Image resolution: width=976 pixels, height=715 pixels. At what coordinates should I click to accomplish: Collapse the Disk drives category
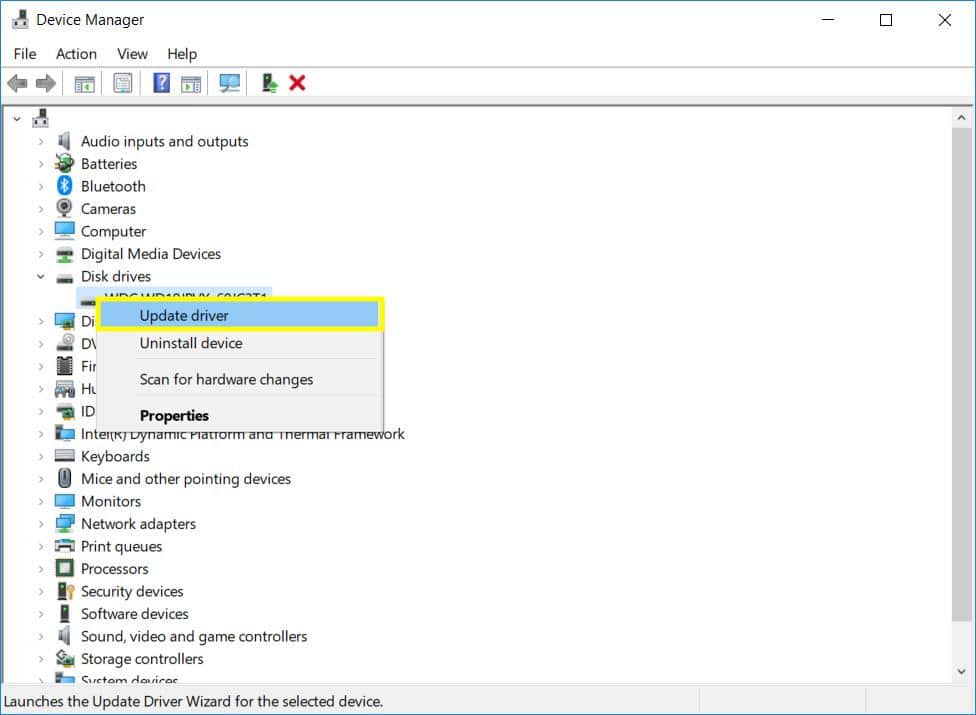pos(41,277)
